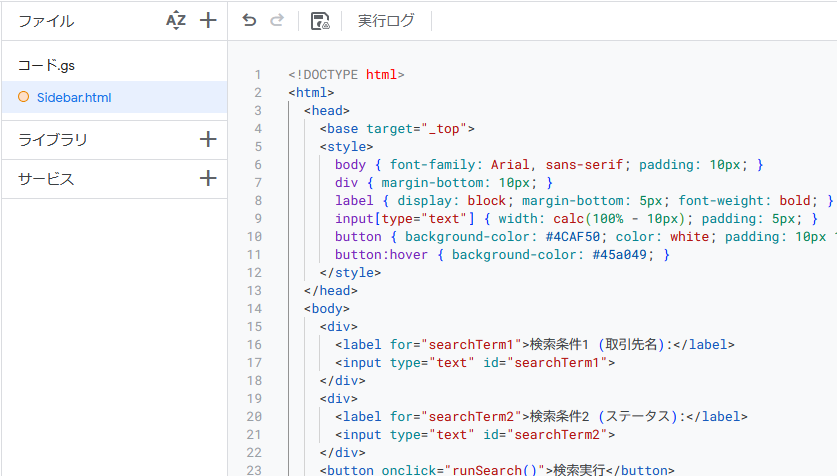
Task: Place cursor on the <!DOCTYPE html> line
Action: [x=346, y=75]
